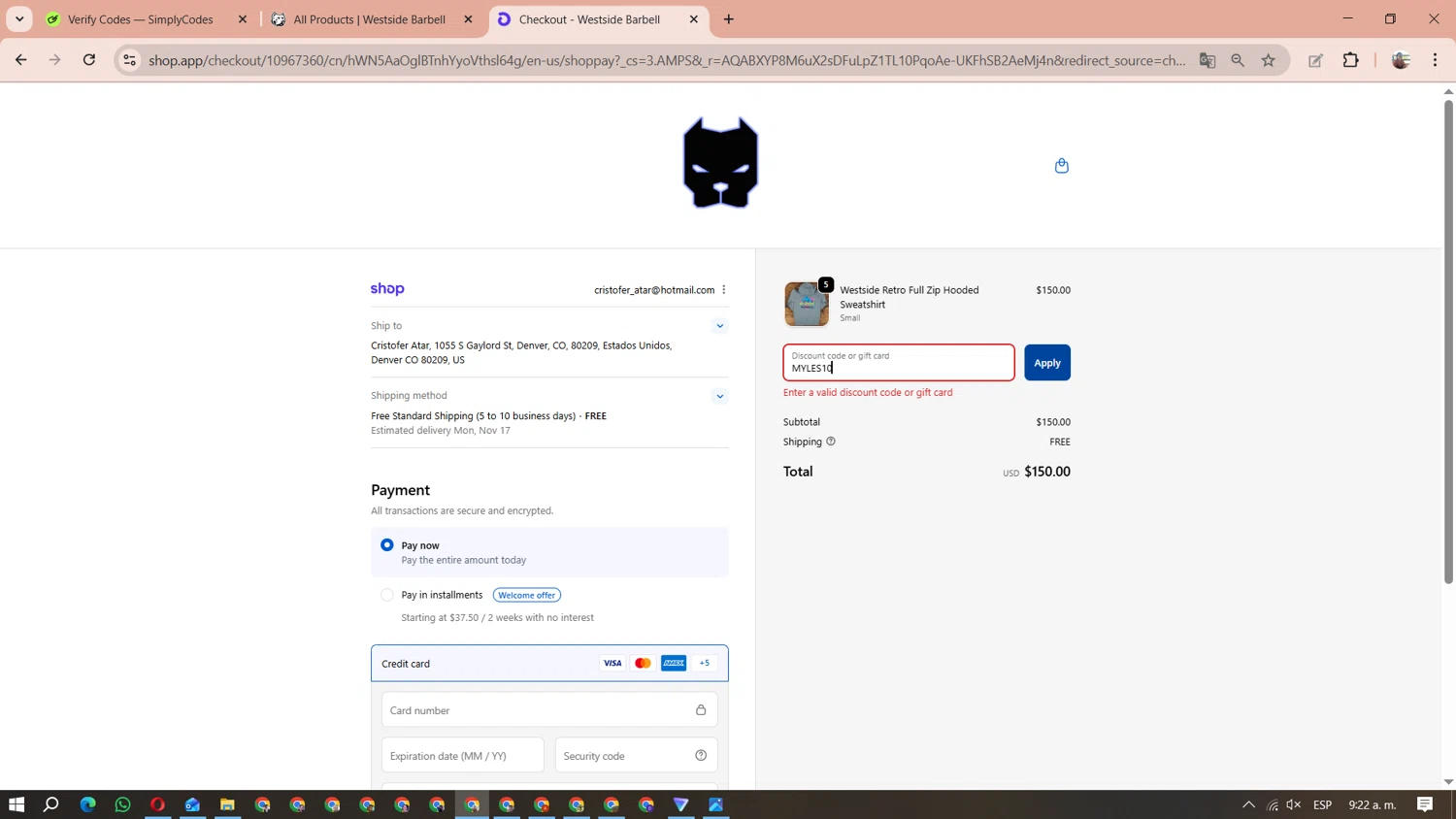This screenshot has height=819, width=1456.
Task: Expand the Ship to section
Action: coord(719,326)
